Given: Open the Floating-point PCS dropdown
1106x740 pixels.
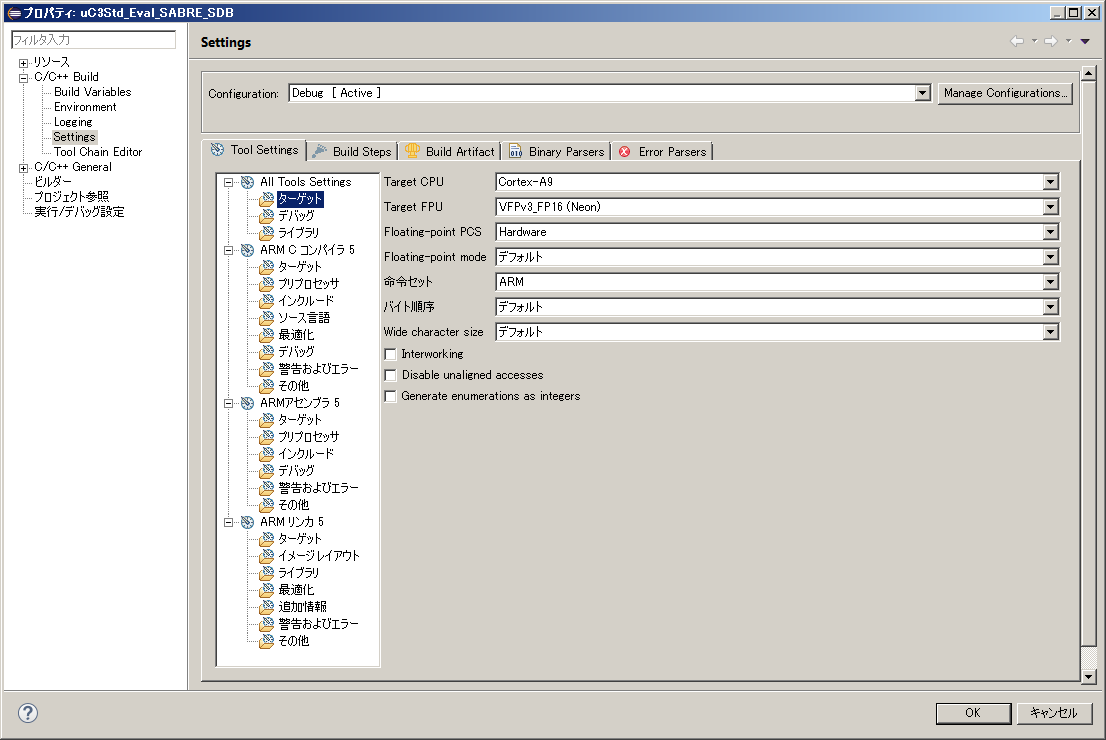Looking at the screenshot, I should [1050, 232].
